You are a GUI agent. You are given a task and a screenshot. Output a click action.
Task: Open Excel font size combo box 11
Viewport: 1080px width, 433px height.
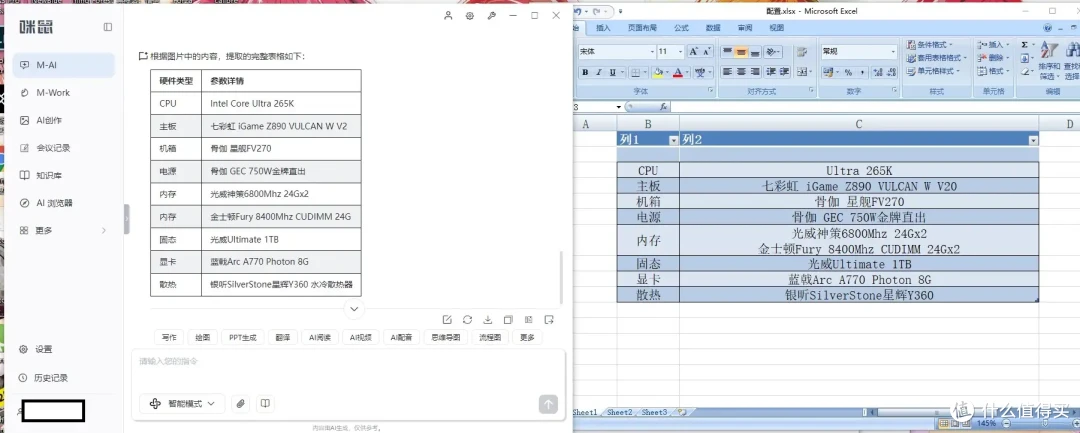click(671, 52)
